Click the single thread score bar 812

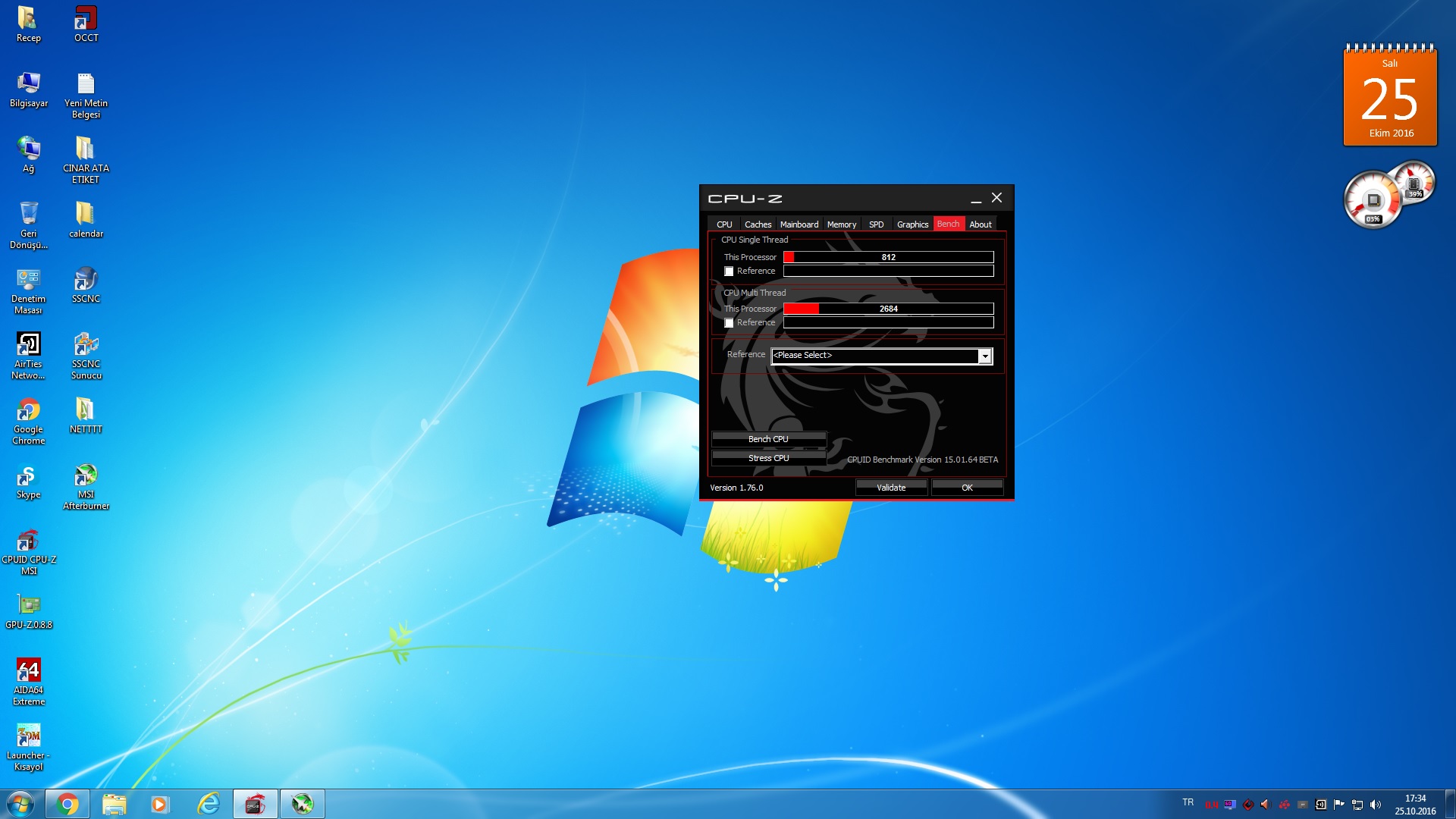(888, 257)
